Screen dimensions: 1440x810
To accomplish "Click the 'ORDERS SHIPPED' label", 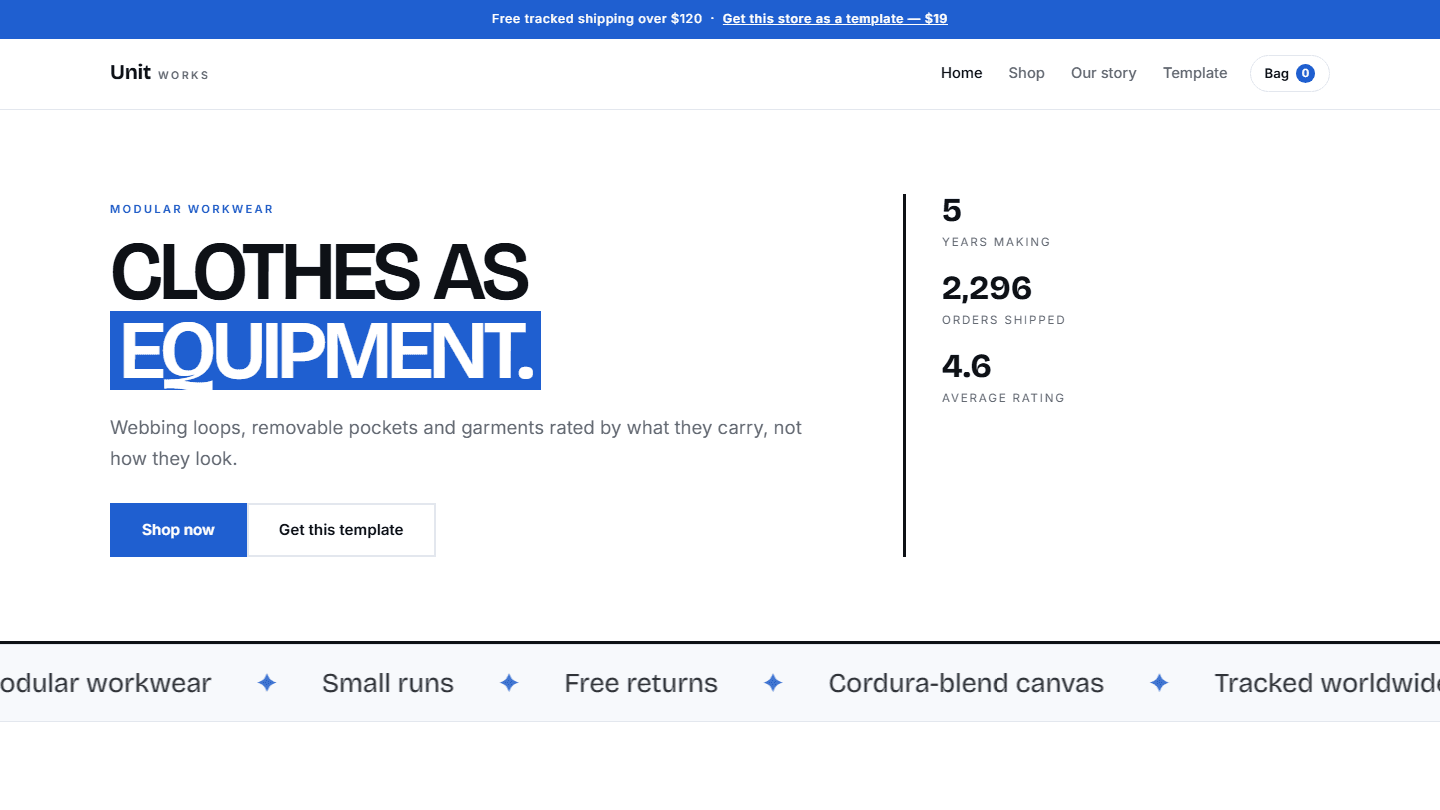I will (1004, 320).
